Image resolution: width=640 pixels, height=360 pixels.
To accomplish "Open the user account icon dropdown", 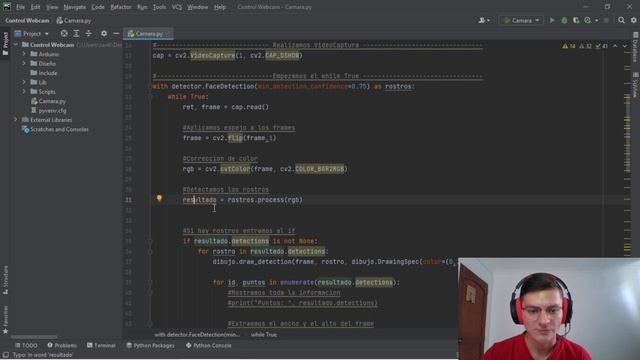I will [x=484, y=20].
